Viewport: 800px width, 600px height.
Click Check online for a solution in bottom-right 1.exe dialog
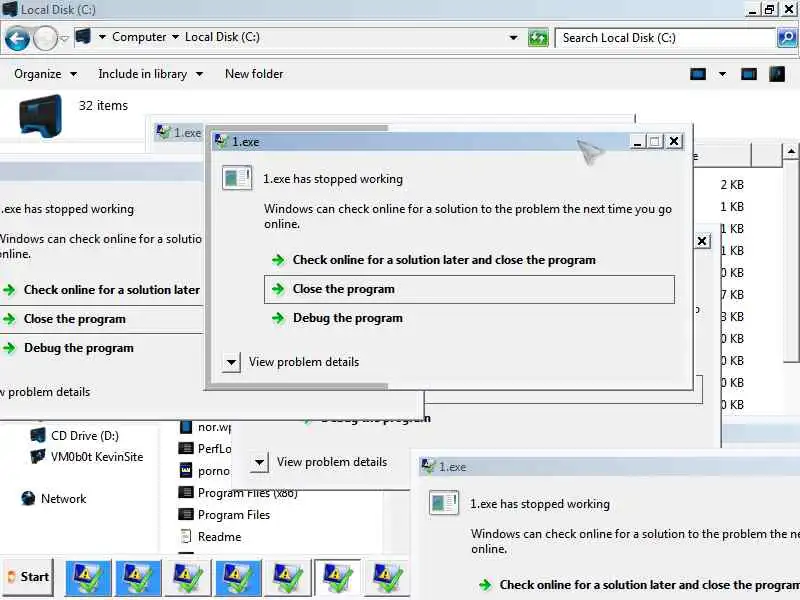(638, 585)
